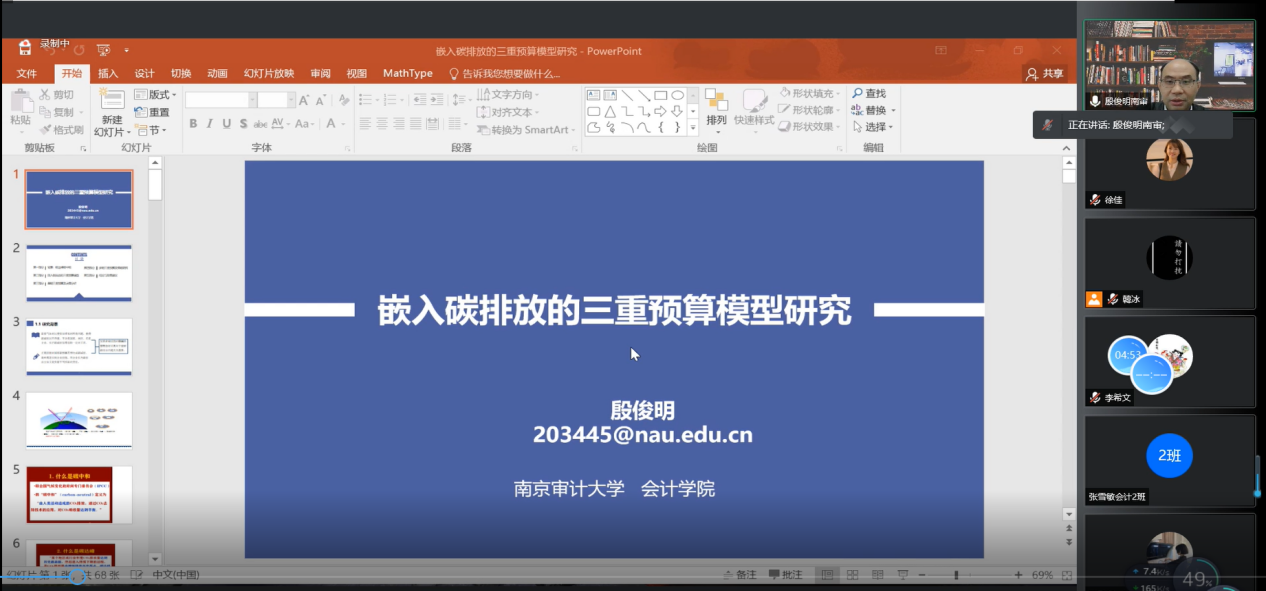Screen dimensions: 1266x591
Task: Click the Find (查找) magnifier icon
Action: click(x=858, y=94)
